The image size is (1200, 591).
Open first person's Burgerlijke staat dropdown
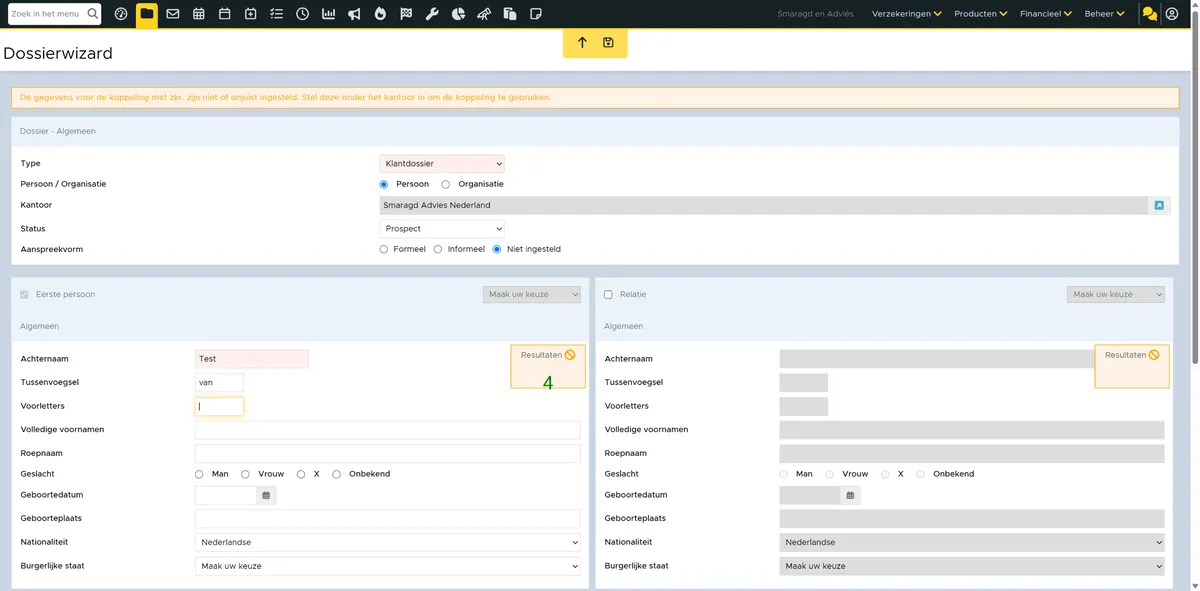point(388,566)
